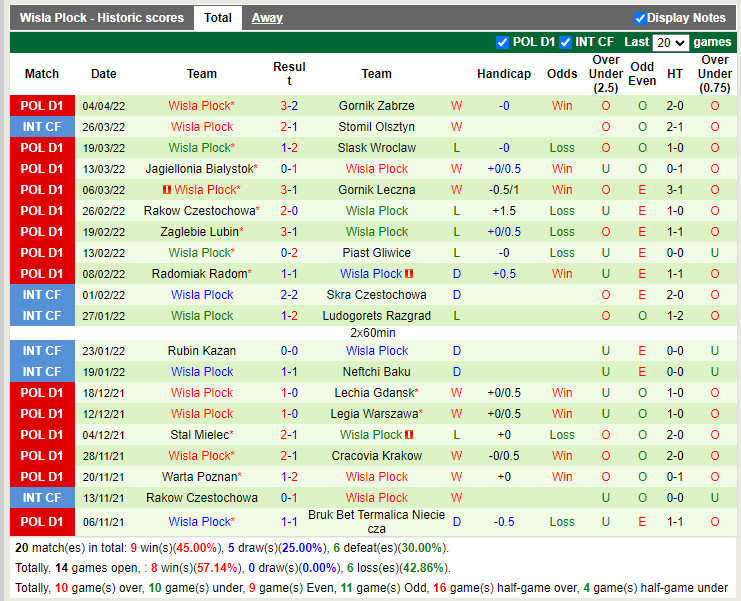
Task: Click the 3-2 result against Gornik Zabrze
Action: click(289, 106)
